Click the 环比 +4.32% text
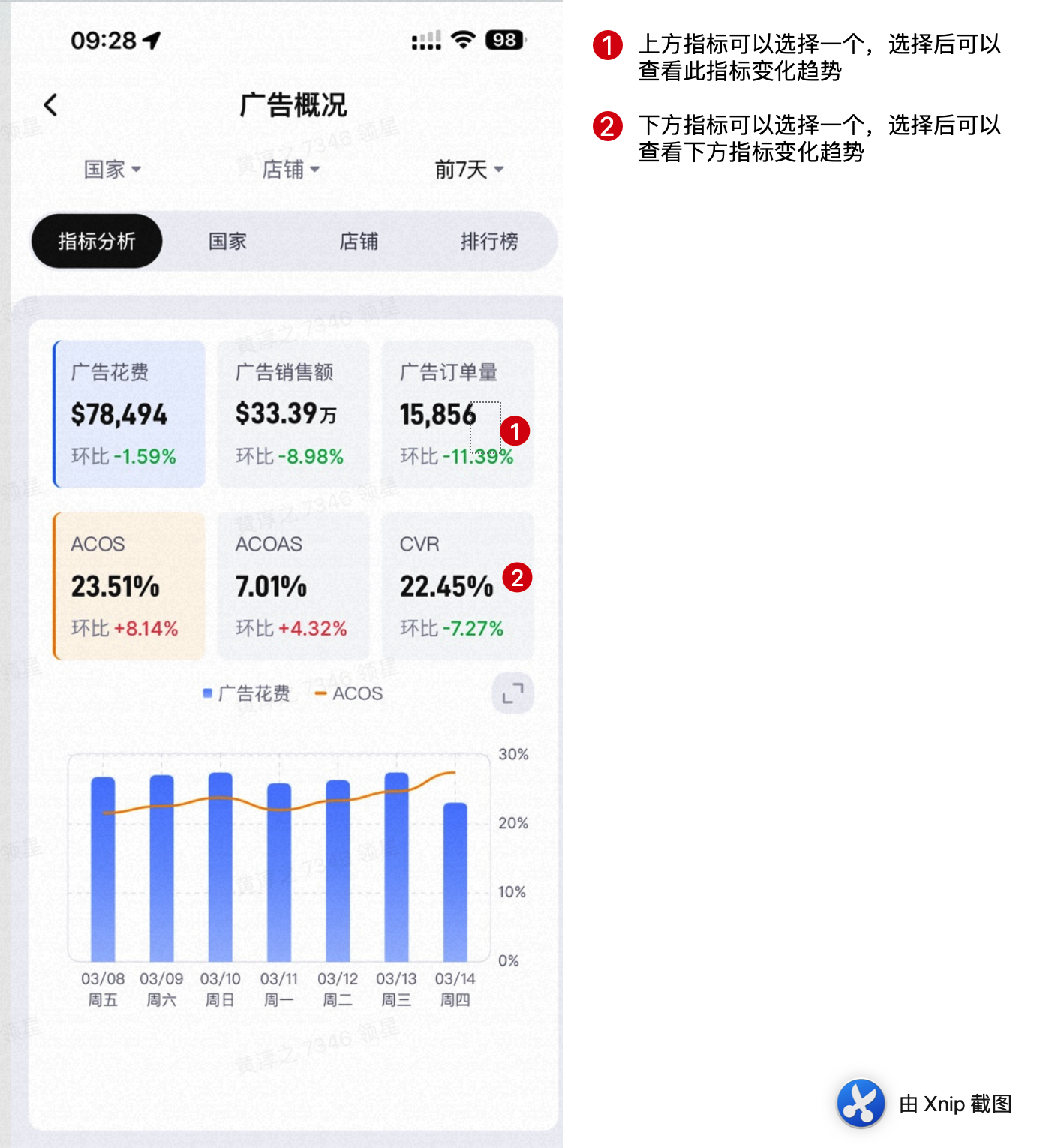 click(x=291, y=628)
